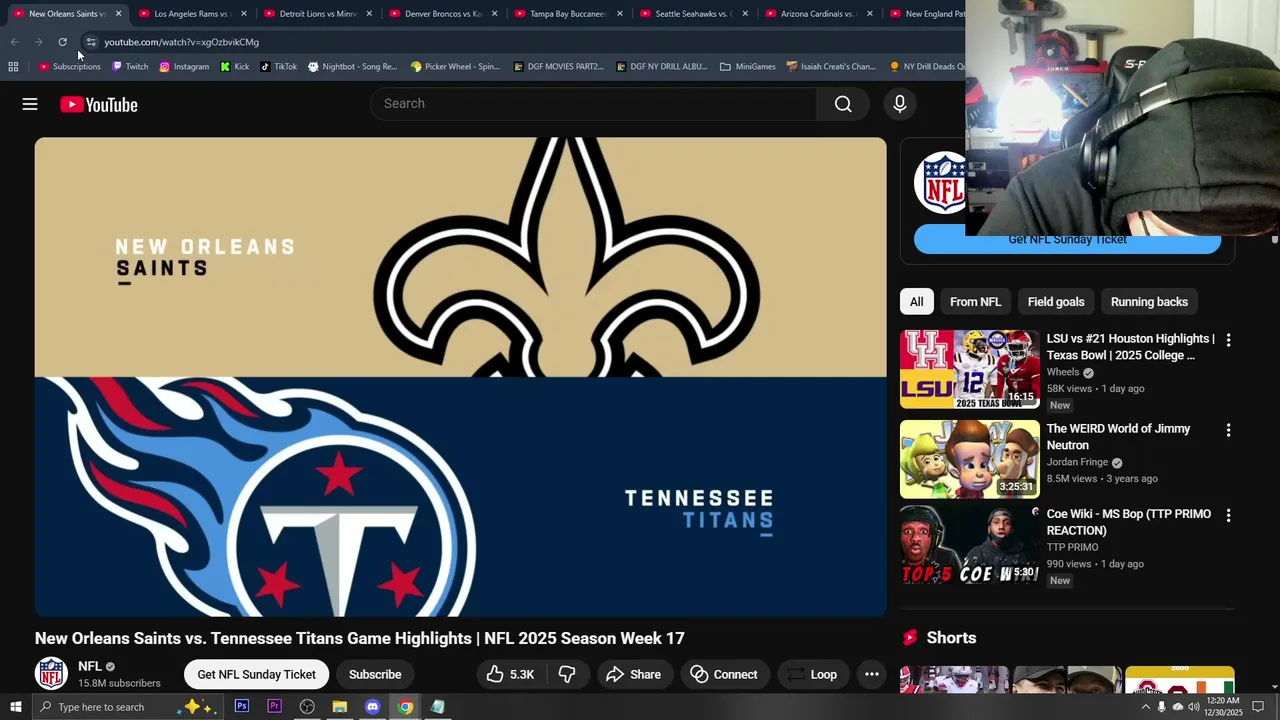
Task: Open the Chrome apps grid icon
Action: pos(13,67)
